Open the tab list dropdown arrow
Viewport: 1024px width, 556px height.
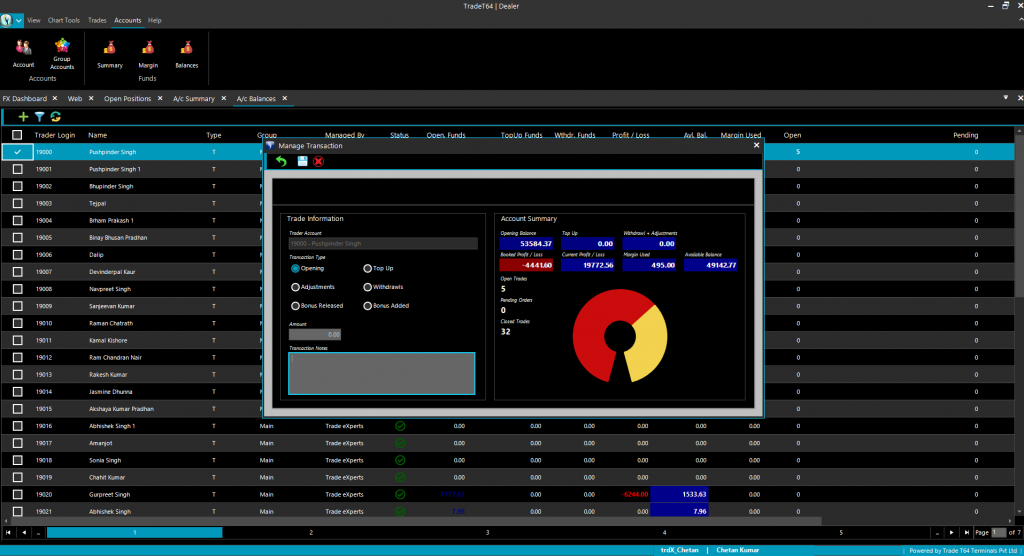1005,98
